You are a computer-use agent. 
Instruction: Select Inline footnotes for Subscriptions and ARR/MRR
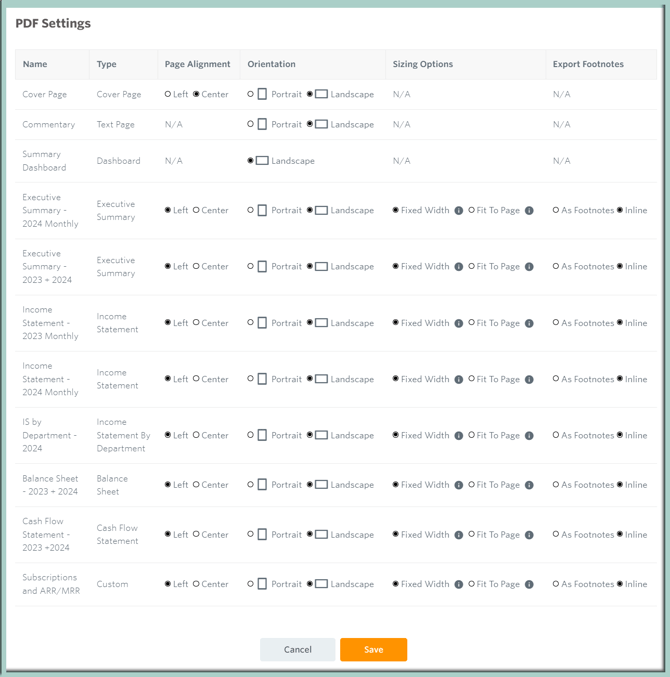coord(620,584)
